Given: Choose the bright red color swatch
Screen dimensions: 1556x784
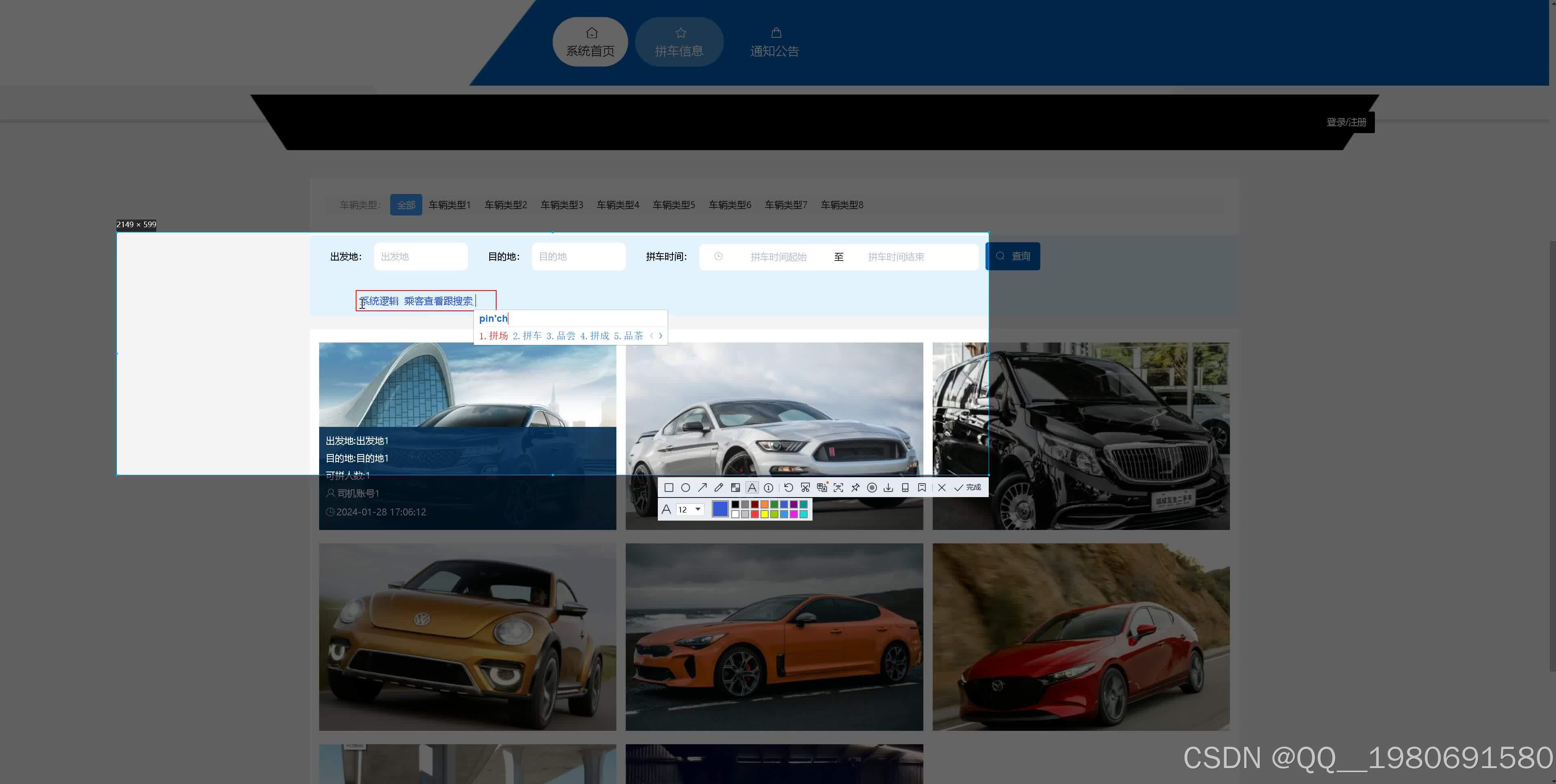Looking at the screenshot, I should 755,514.
